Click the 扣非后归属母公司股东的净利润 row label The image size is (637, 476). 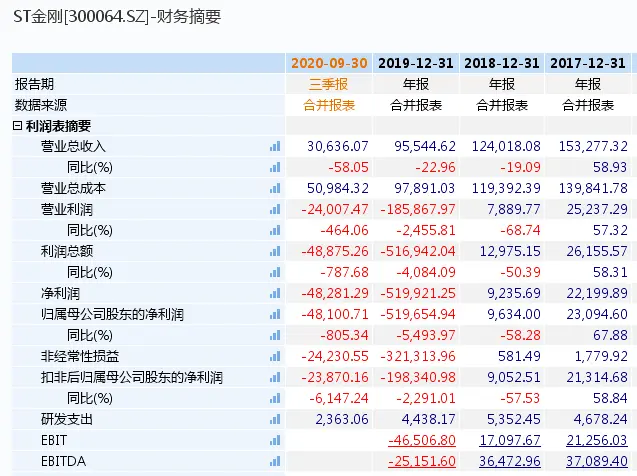[x=132, y=377]
